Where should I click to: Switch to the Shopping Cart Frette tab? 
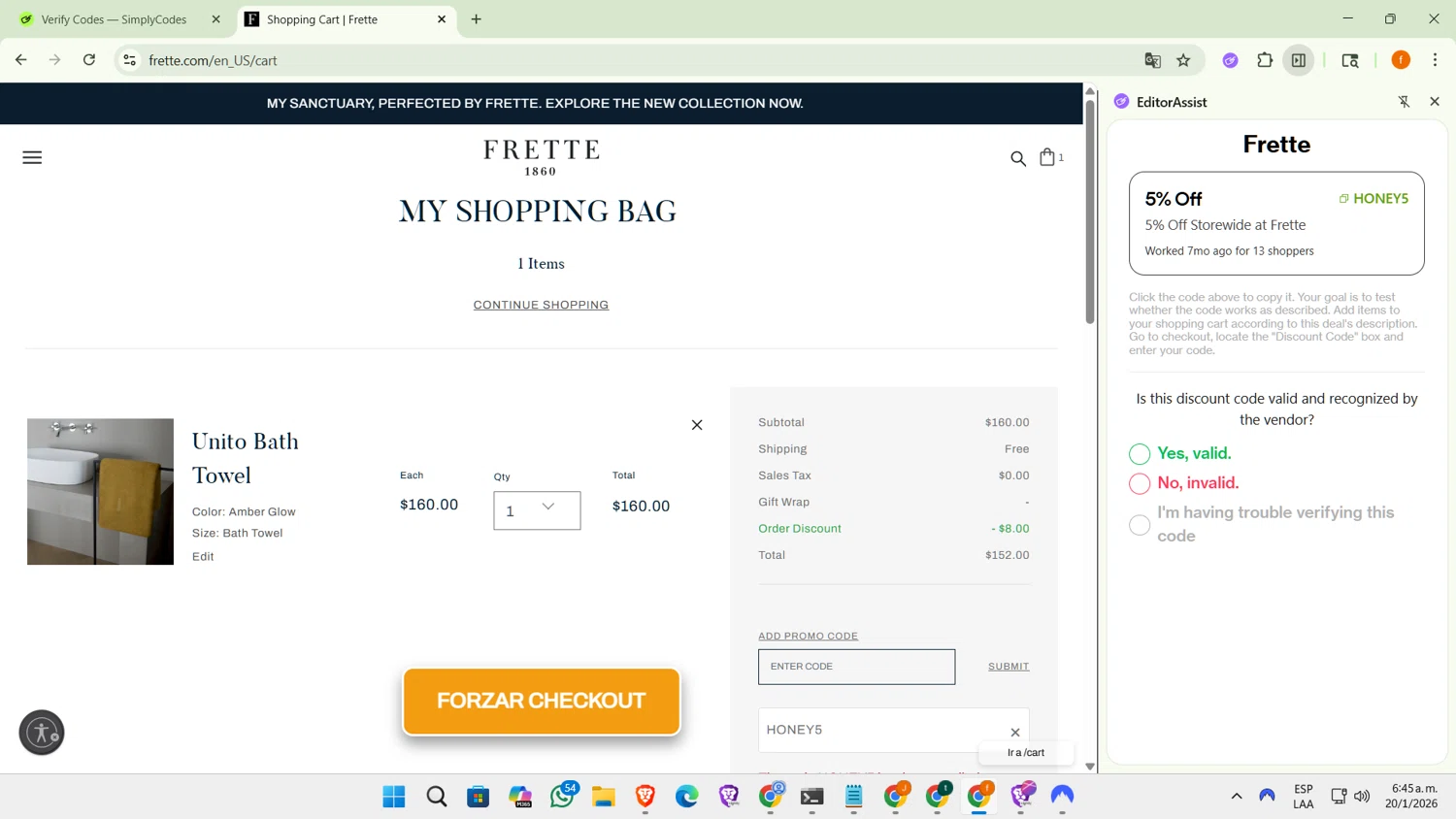(x=345, y=19)
